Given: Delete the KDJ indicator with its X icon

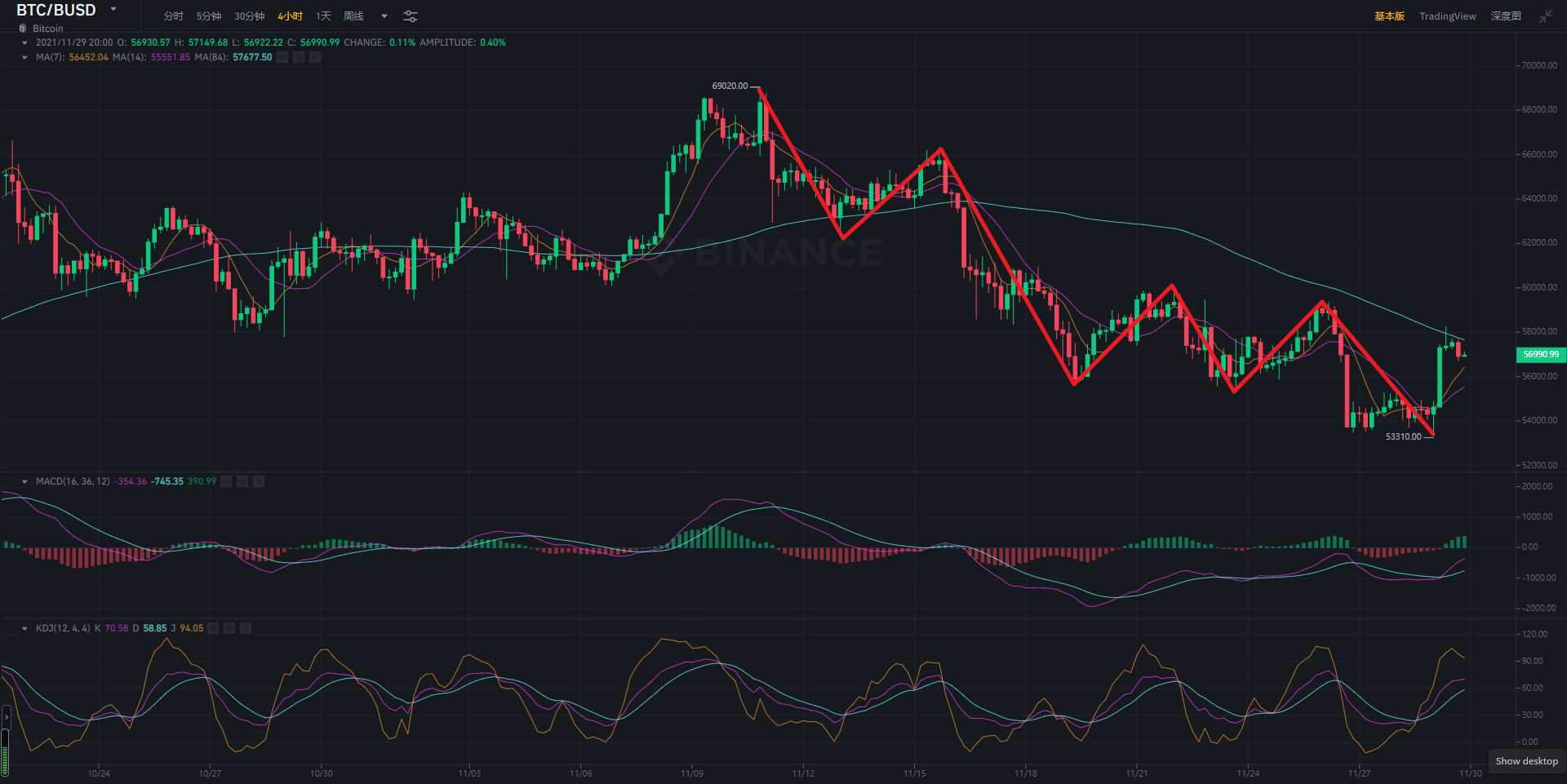Looking at the screenshot, I should [246, 628].
